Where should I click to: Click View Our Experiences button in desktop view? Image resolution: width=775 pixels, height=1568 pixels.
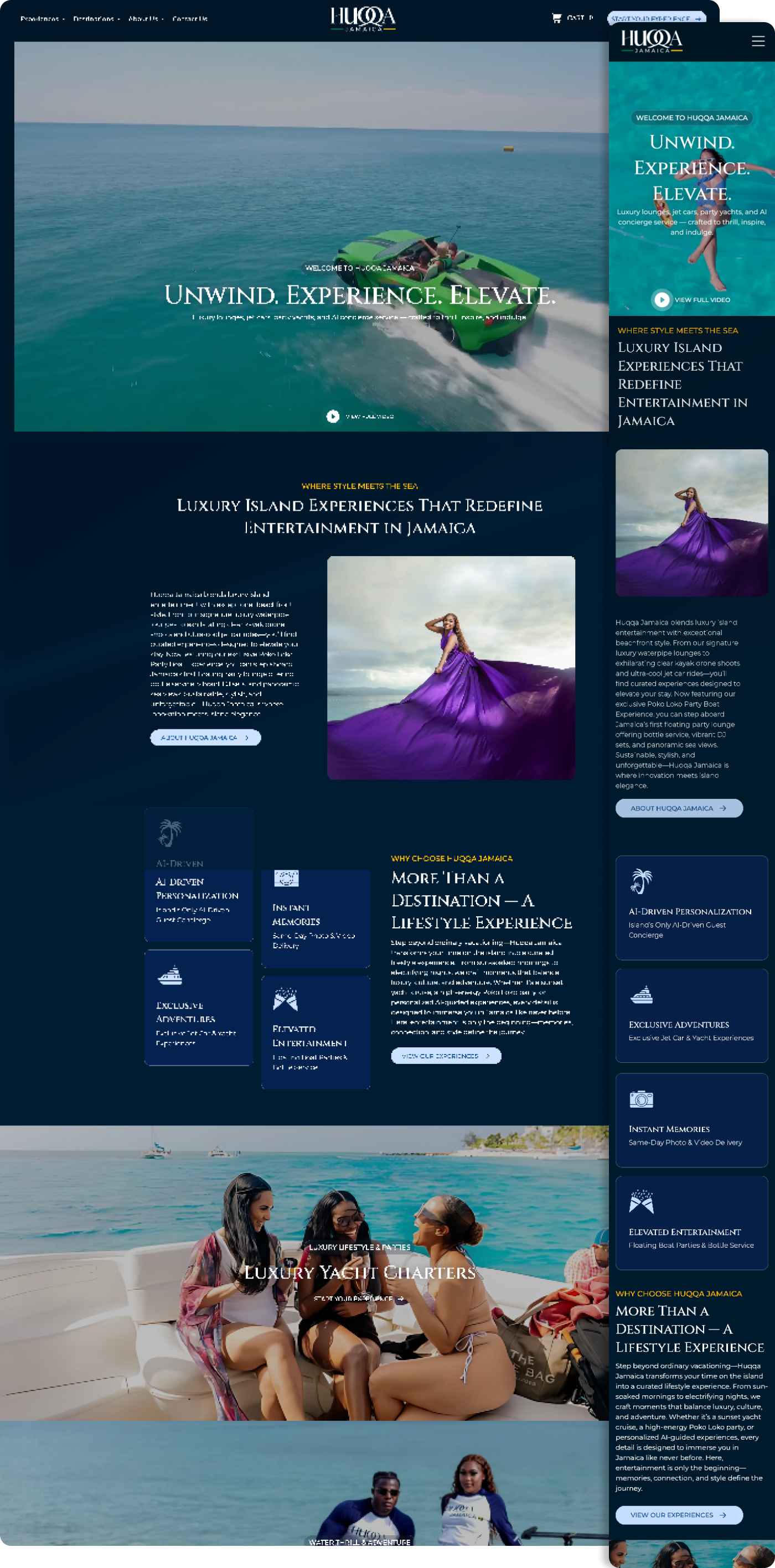click(x=446, y=1056)
